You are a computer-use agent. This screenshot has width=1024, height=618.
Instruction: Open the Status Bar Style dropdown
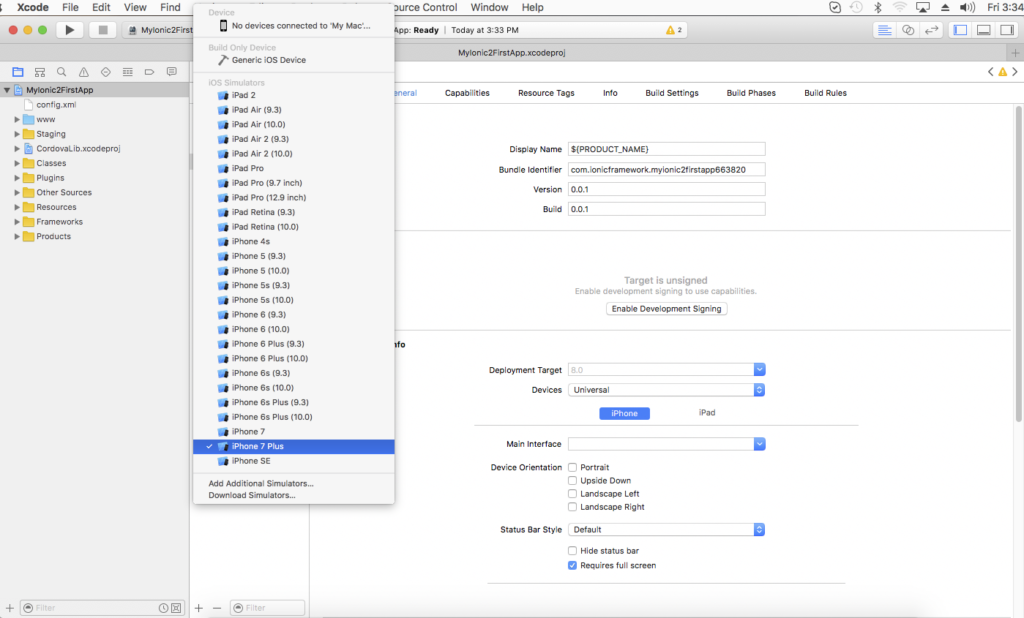click(758, 529)
